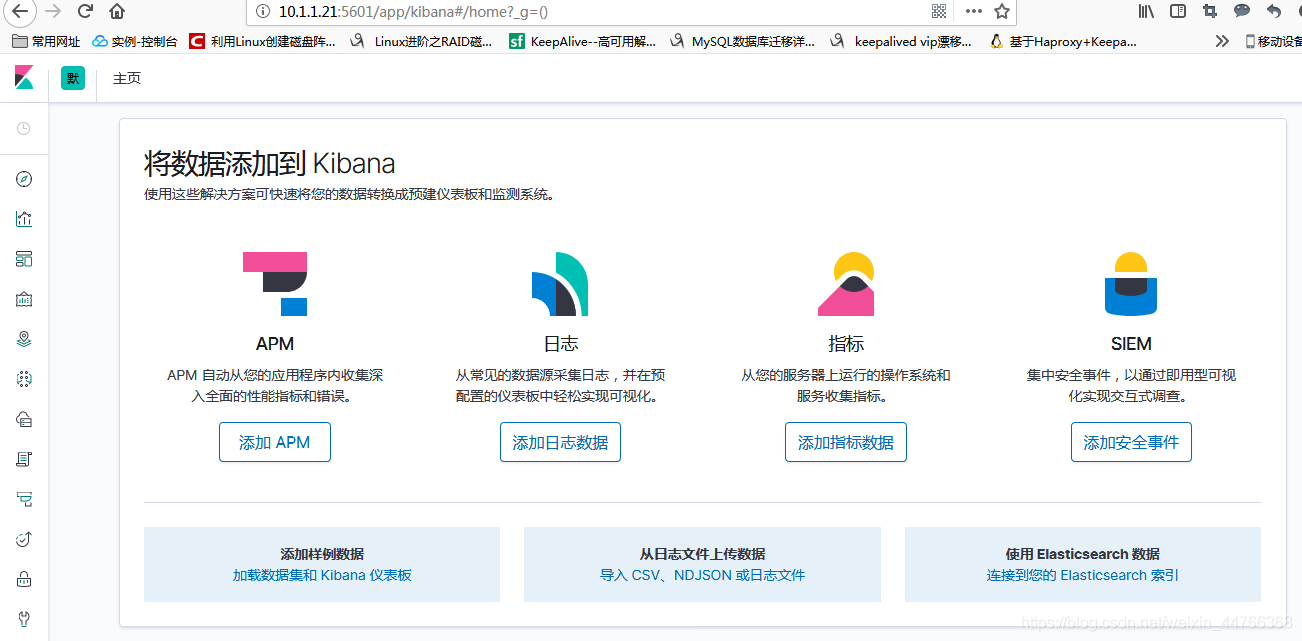Click 添加 APM button

(275, 442)
